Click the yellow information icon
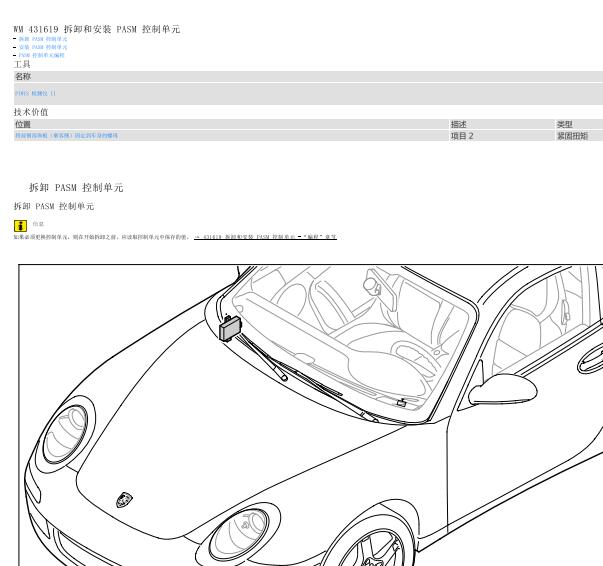The width and height of the screenshot is (603, 566). pyautogui.click(x=20, y=226)
